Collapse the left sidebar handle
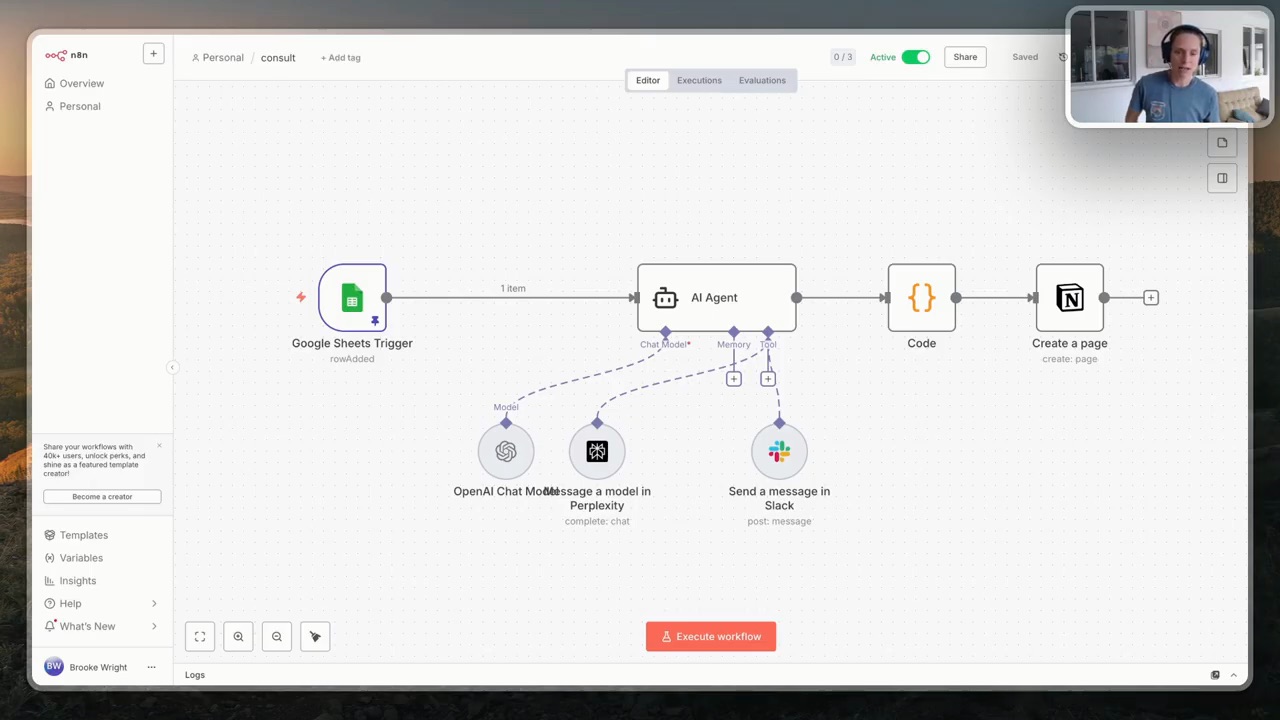The width and height of the screenshot is (1280, 720). point(172,368)
